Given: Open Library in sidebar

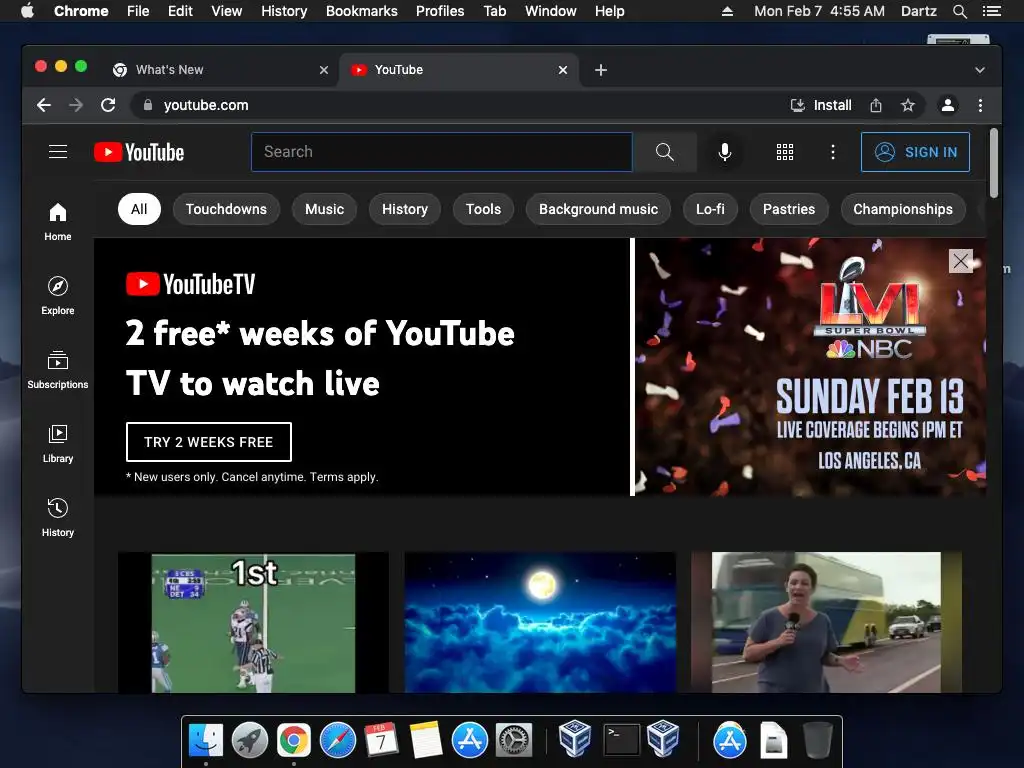Looking at the screenshot, I should (57, 444).
